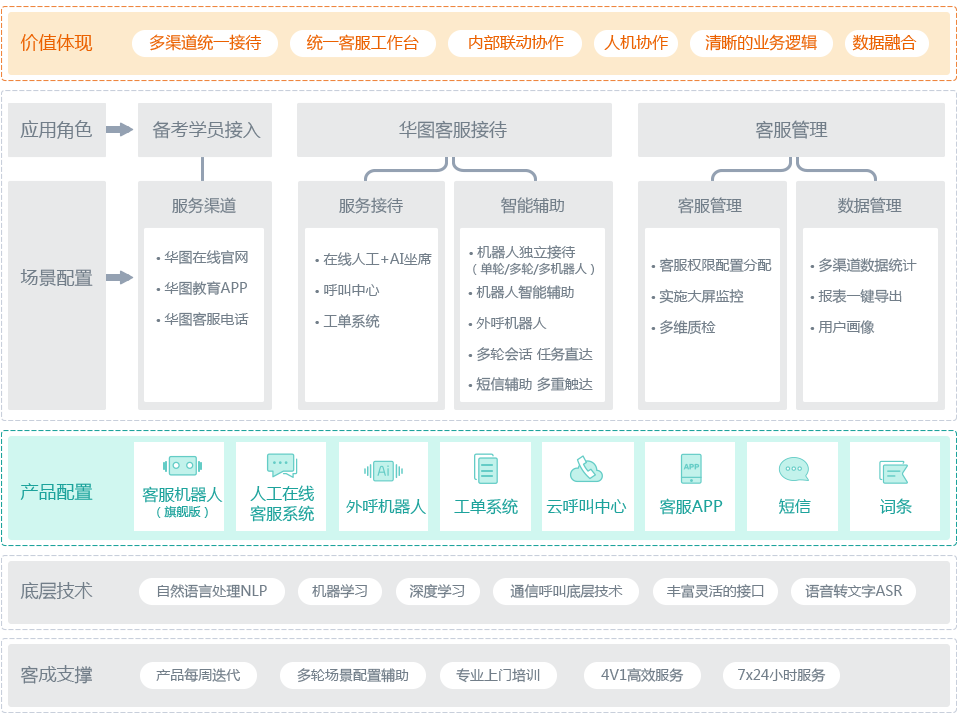Select the 多渠道统一接待 pill
Viewport: 960px width, 717px height.
[205, 43]
